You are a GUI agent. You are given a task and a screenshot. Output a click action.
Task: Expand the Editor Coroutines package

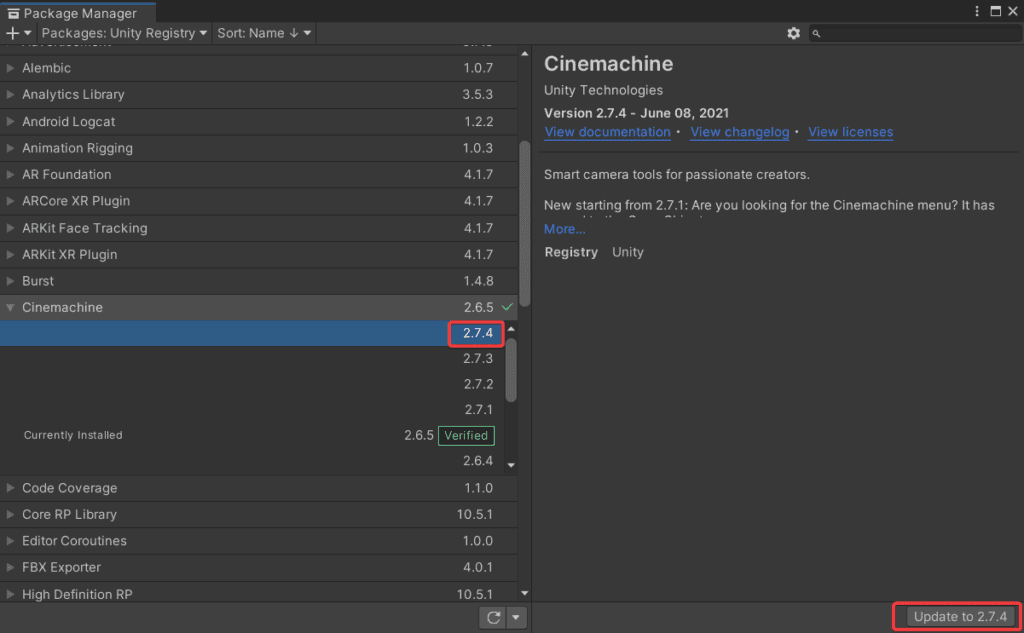click(10, 541)
